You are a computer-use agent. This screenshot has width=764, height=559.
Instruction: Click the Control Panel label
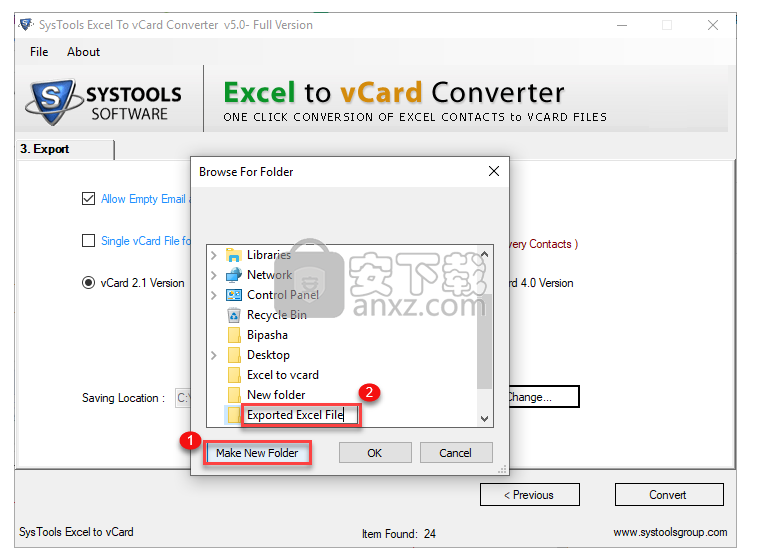point(283,295)
